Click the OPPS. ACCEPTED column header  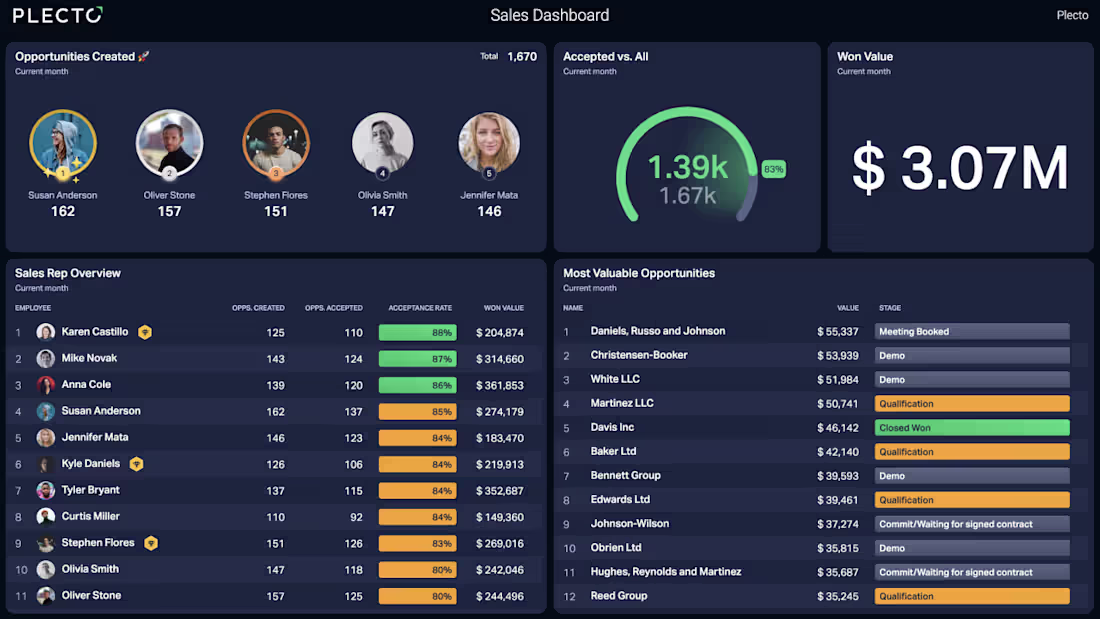[333, 307]
